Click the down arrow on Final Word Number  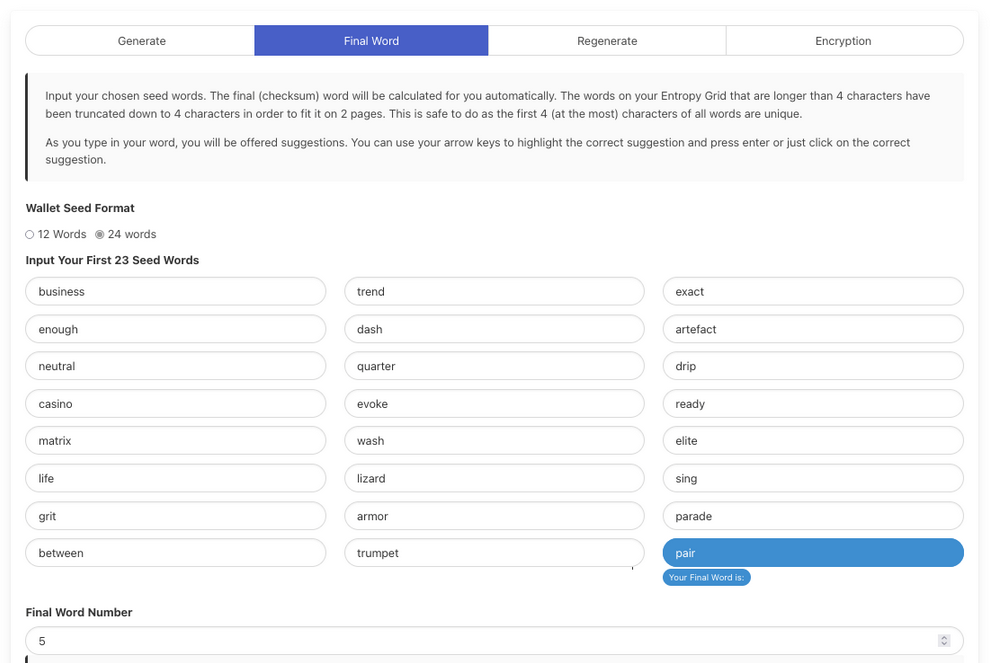944,645
